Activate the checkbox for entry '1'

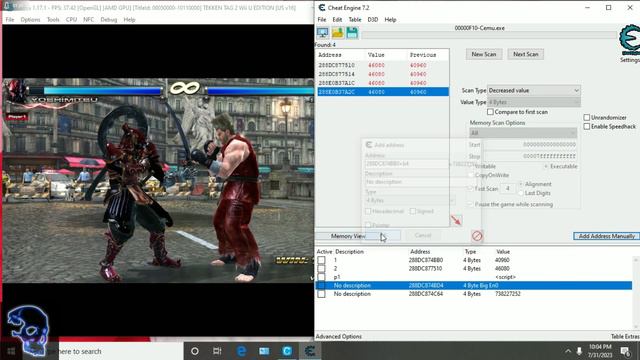[321, 260]
